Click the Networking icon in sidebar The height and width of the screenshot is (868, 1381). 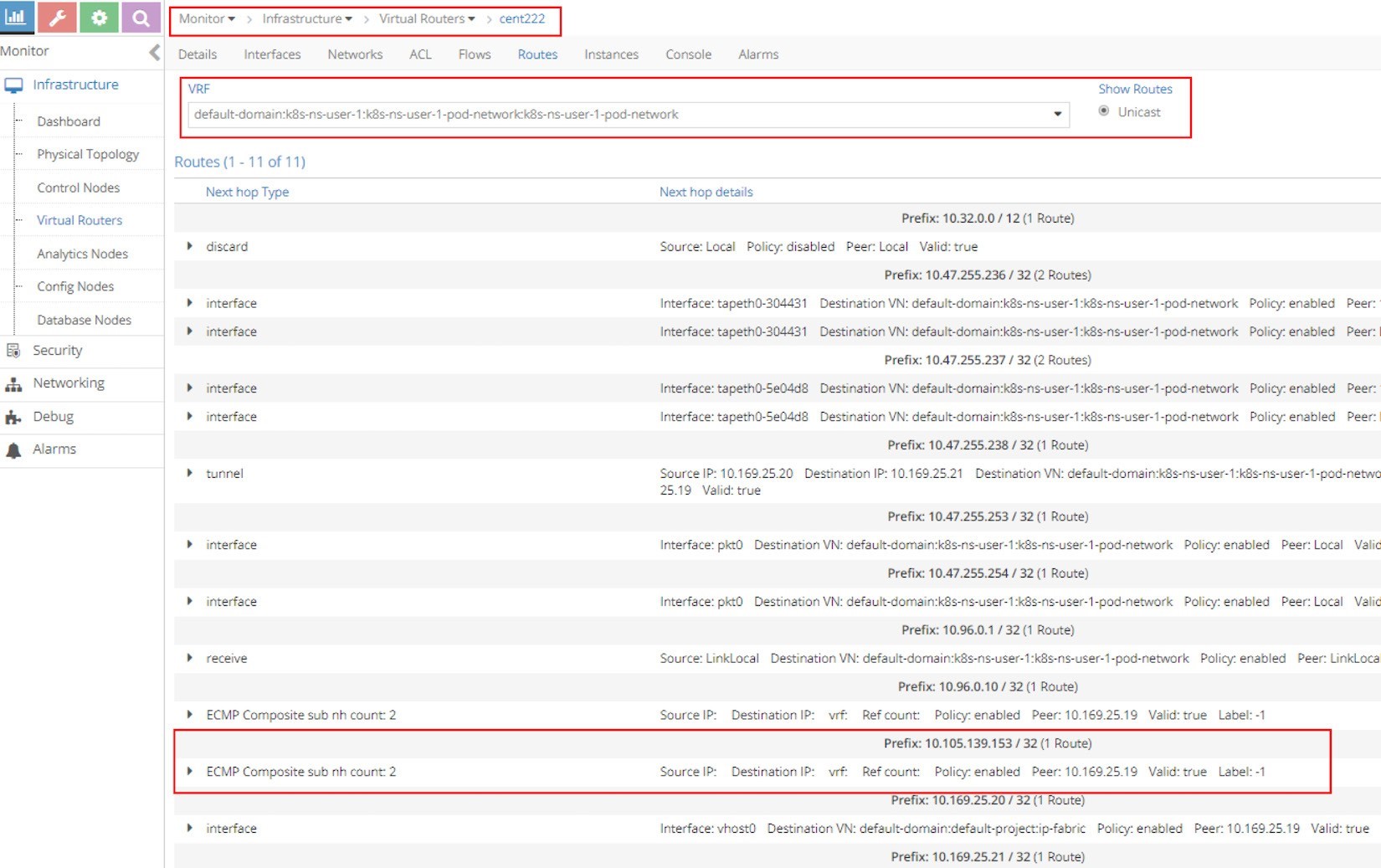[x=13, y=384]
